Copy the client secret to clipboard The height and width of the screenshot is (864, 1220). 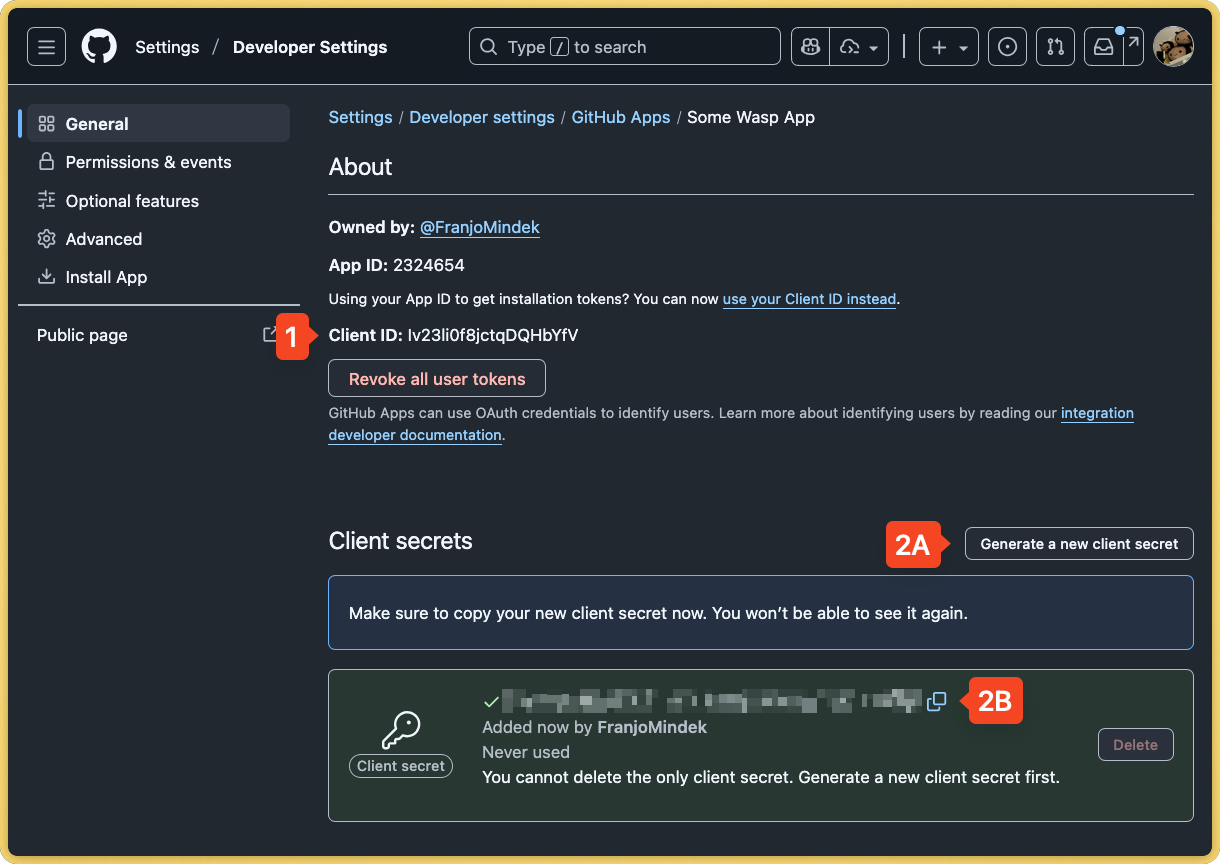click(x=936, y=702)
